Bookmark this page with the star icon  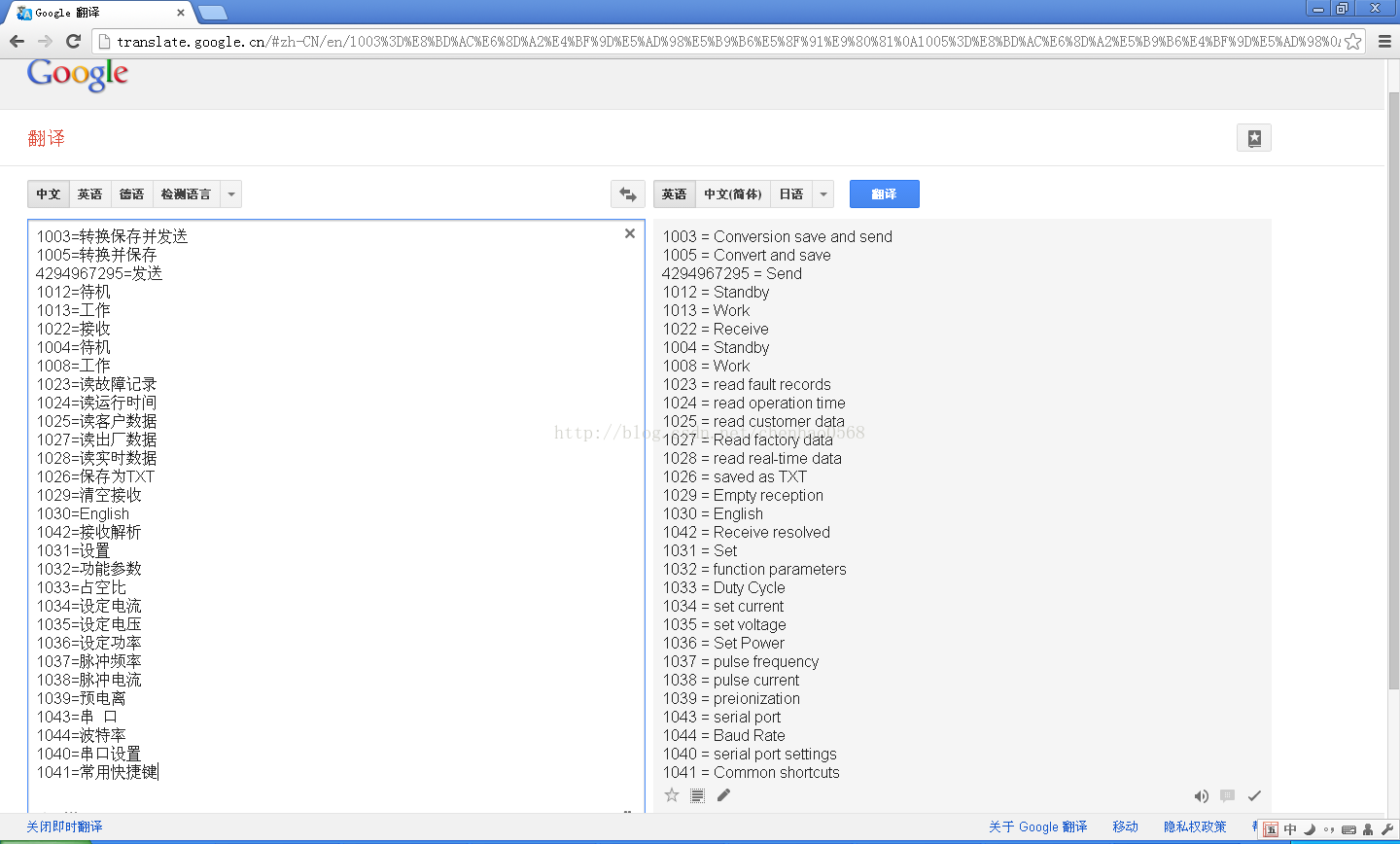pyautogui.click(x=1352, y=41)
